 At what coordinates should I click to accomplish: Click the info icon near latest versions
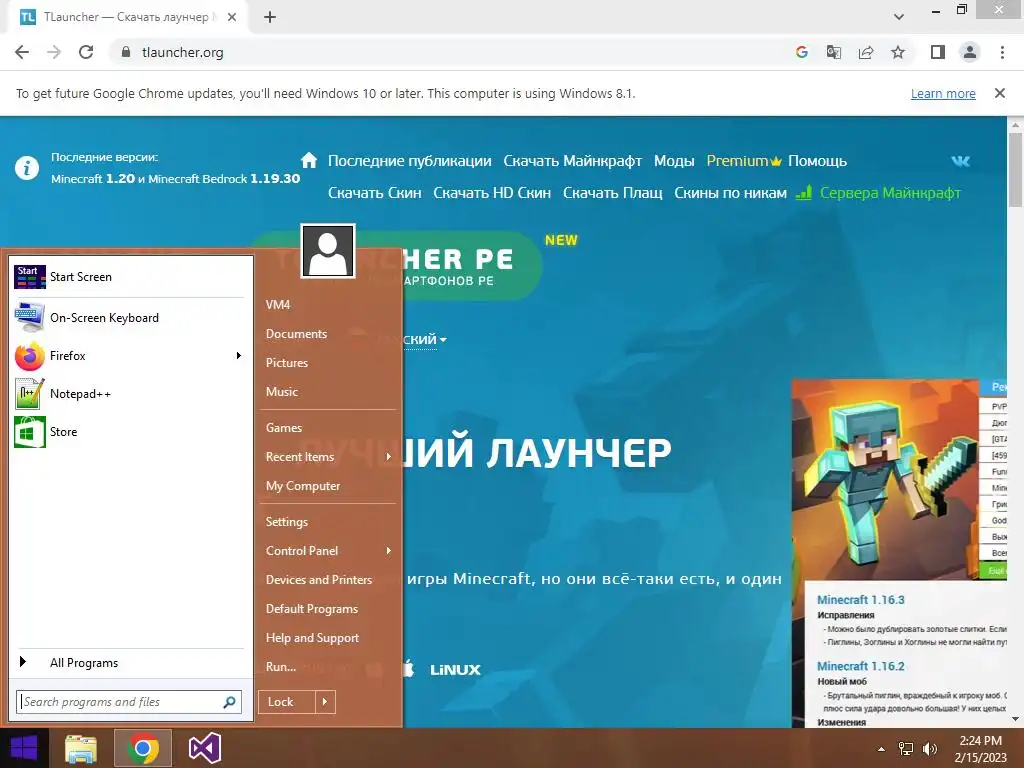[27, 168]
